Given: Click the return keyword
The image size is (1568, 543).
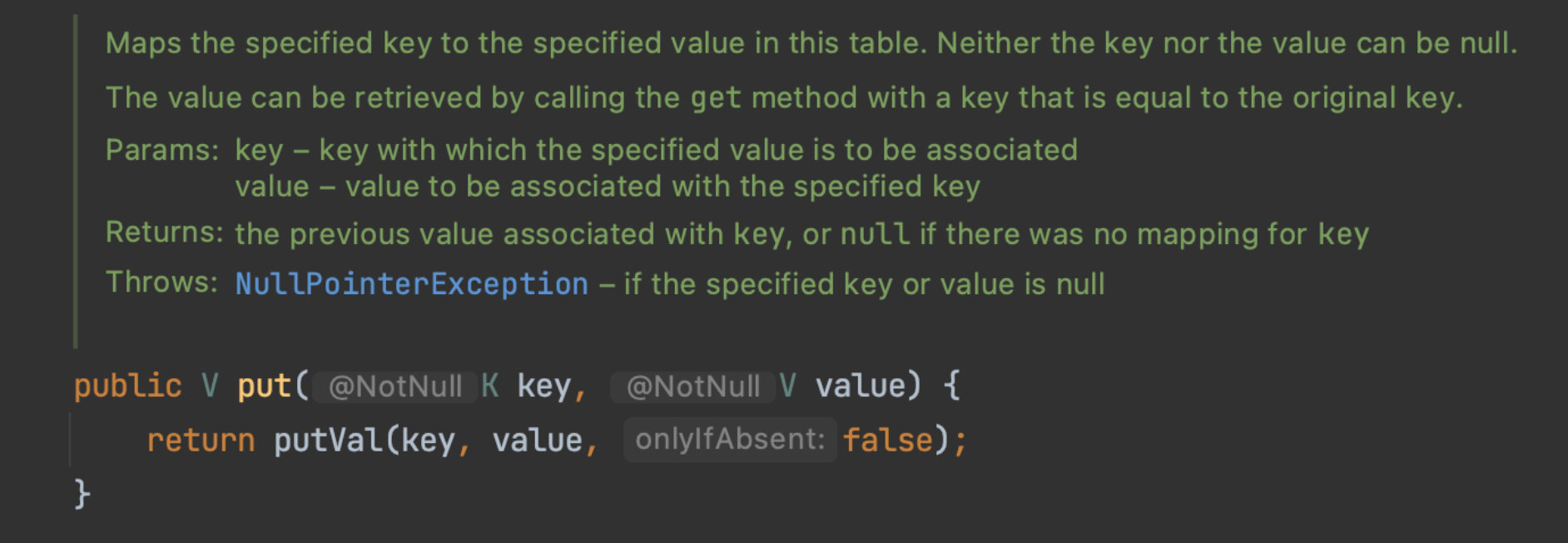Looking at the screenshot, I should (201, 440).
